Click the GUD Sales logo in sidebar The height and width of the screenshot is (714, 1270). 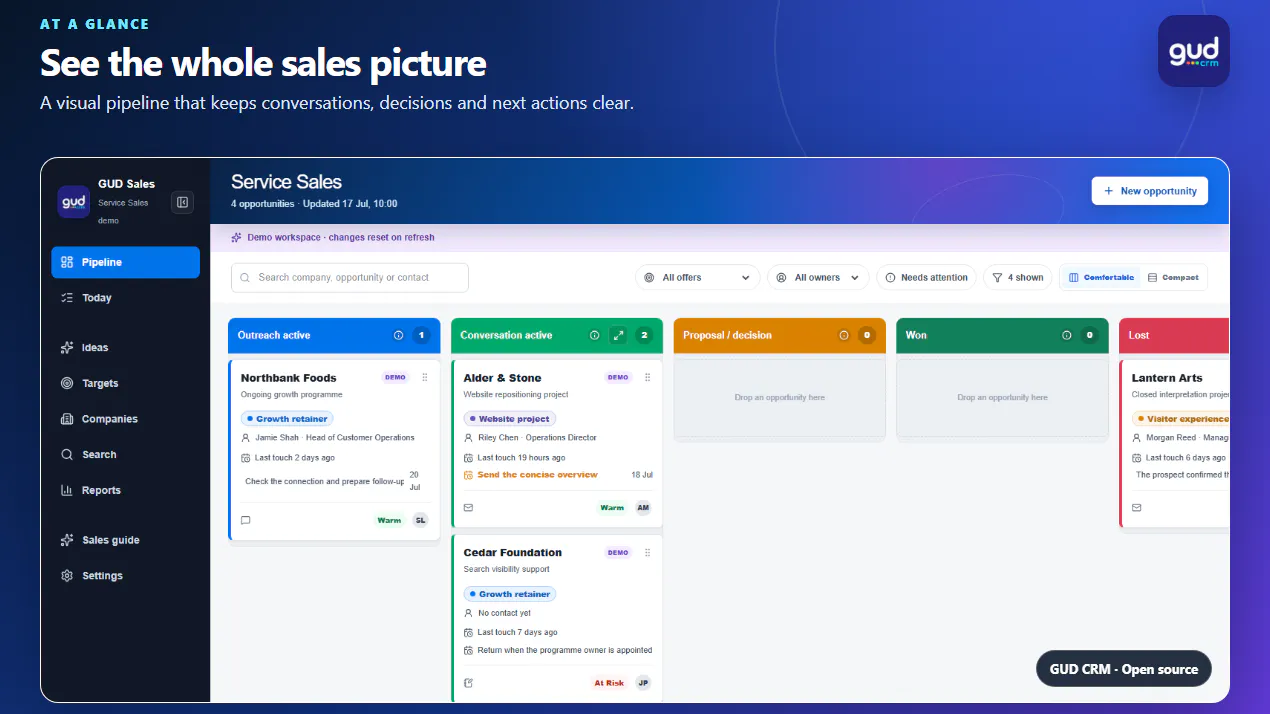pos(74,202)
